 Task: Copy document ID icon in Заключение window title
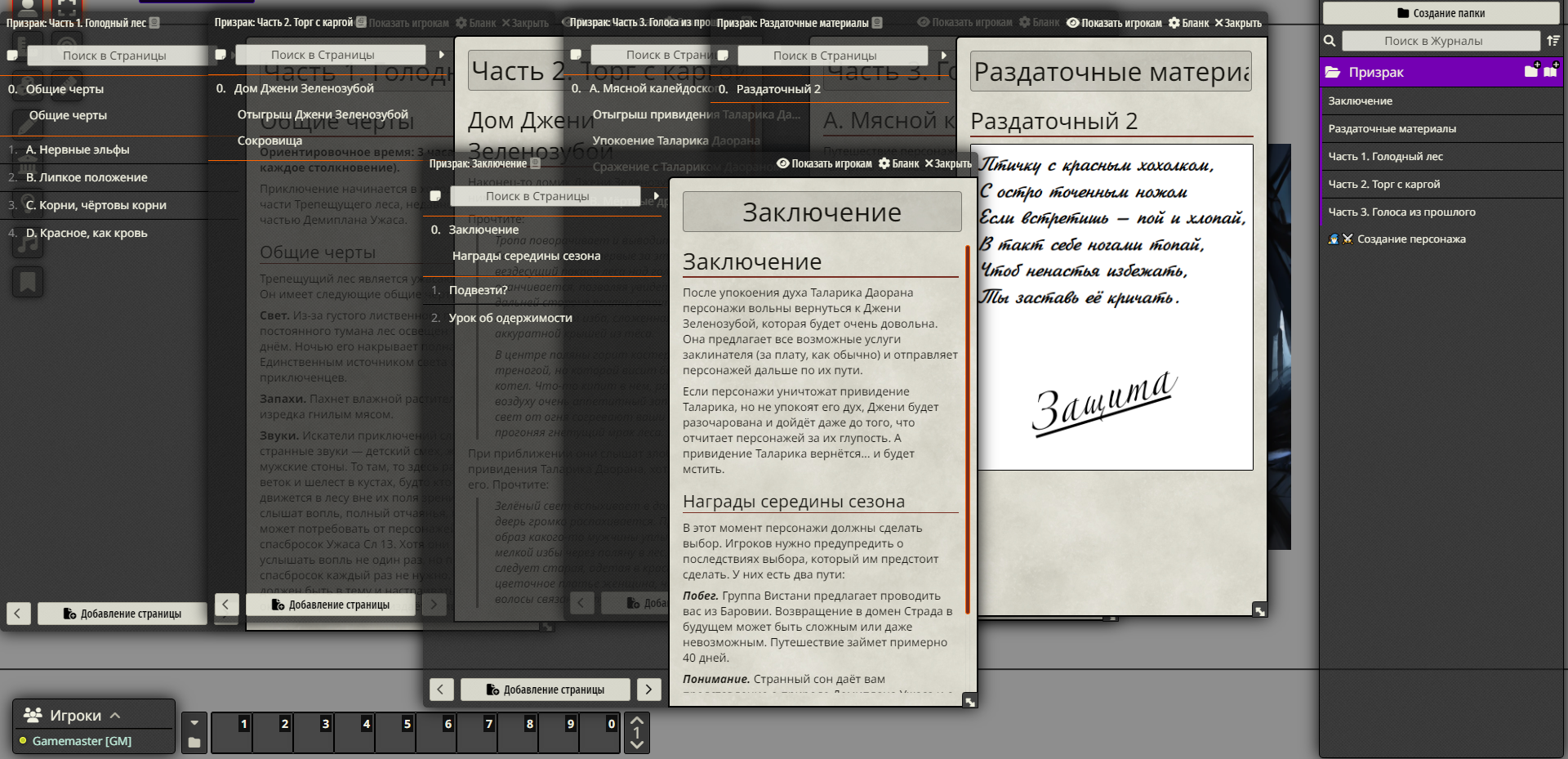click(x=535, y=164)
